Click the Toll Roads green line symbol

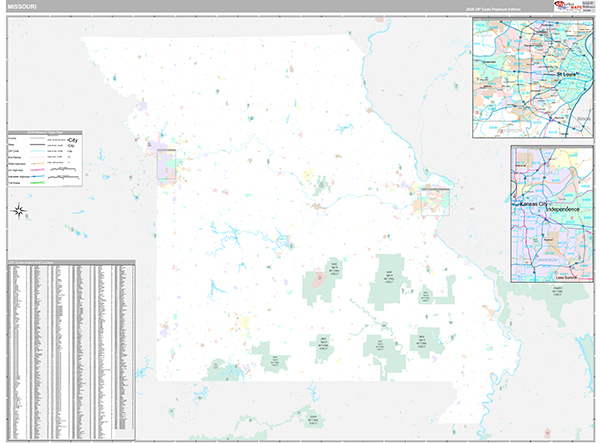coord(39,183)
